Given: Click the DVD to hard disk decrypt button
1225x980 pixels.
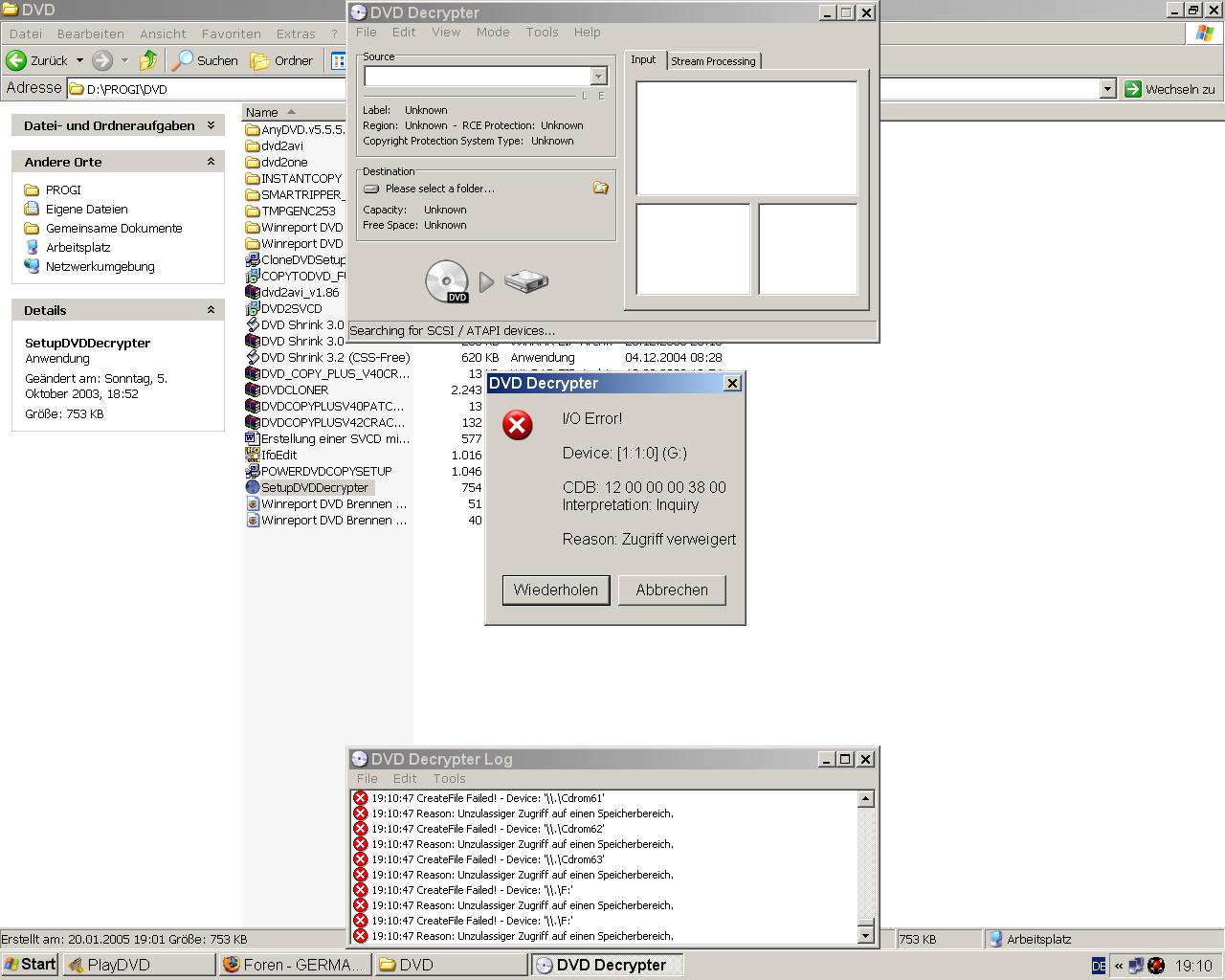Looking at the screenshot, I should click(x=487, y=281).
